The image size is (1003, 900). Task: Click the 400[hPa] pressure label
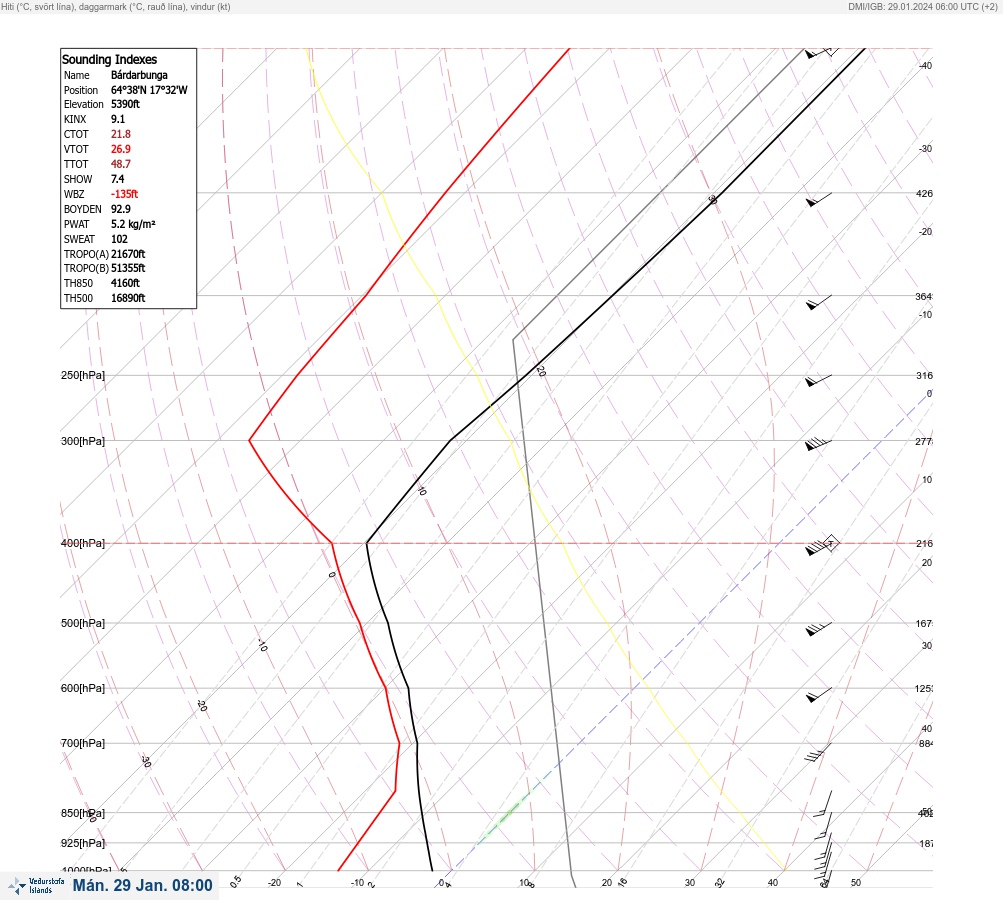coord(83,543)
